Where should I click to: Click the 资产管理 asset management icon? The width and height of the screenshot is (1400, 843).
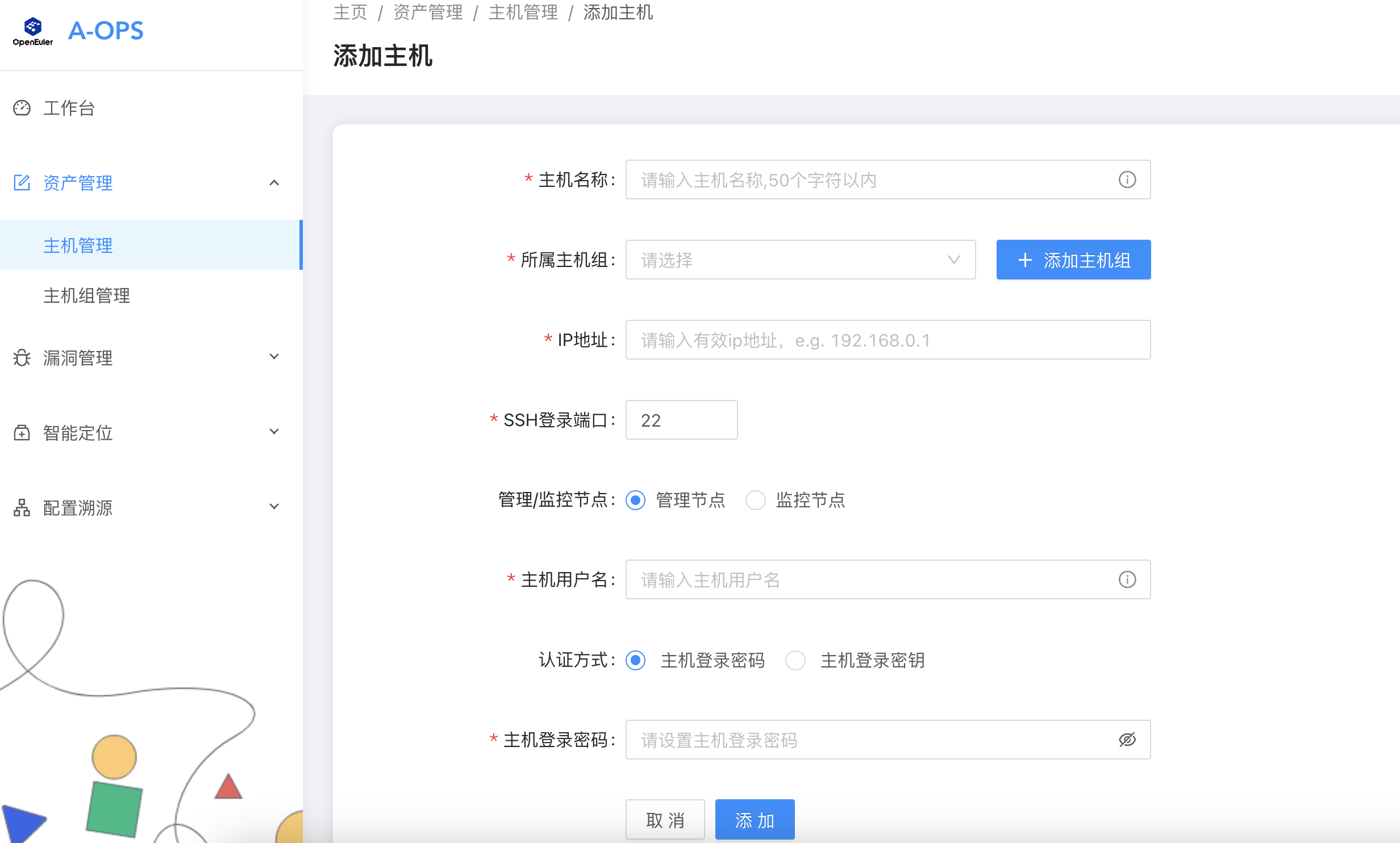(22, 183)
